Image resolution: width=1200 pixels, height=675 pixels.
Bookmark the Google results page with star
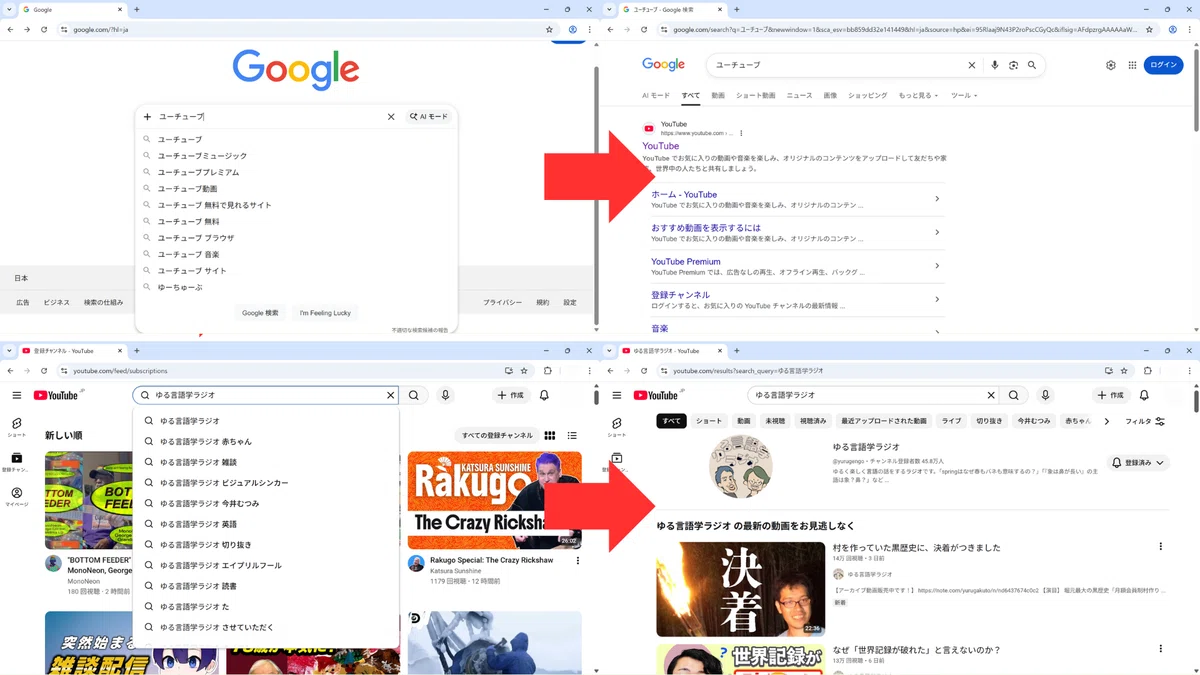tap(1149, 29)
